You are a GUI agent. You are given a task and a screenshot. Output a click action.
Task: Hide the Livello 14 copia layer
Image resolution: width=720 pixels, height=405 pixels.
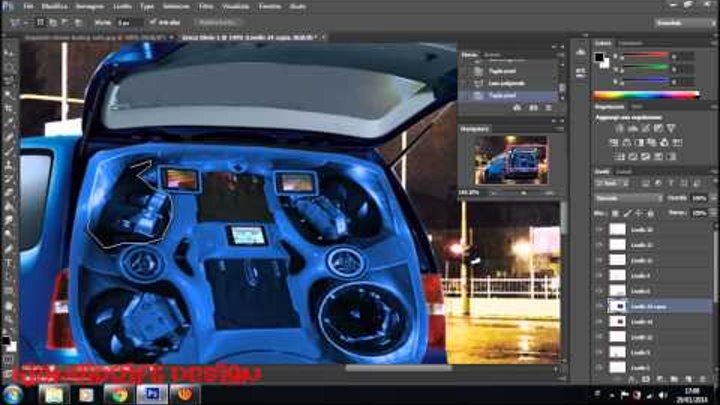point(599,306)
